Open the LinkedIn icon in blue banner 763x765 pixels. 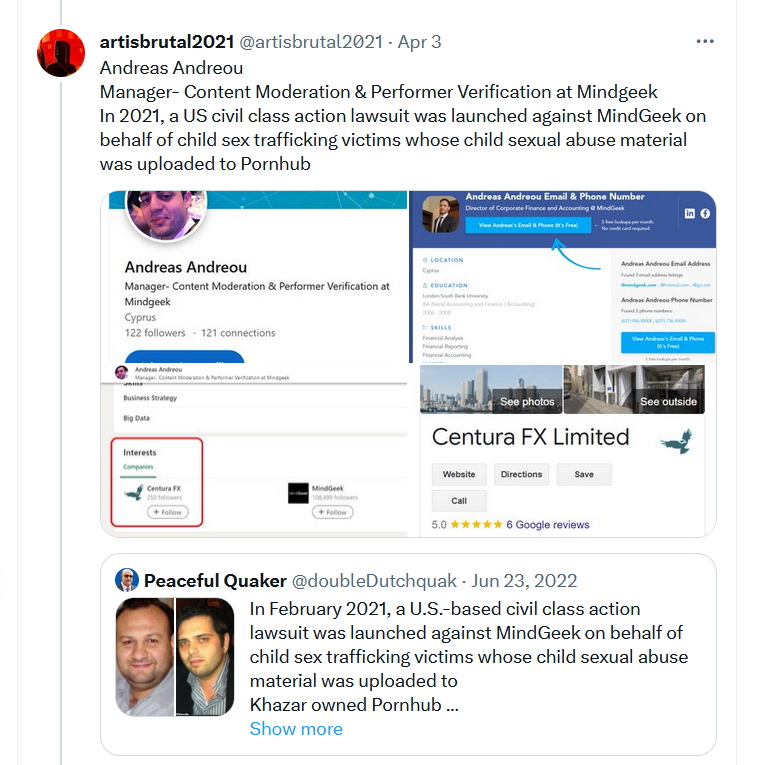[x=689, y=213]
